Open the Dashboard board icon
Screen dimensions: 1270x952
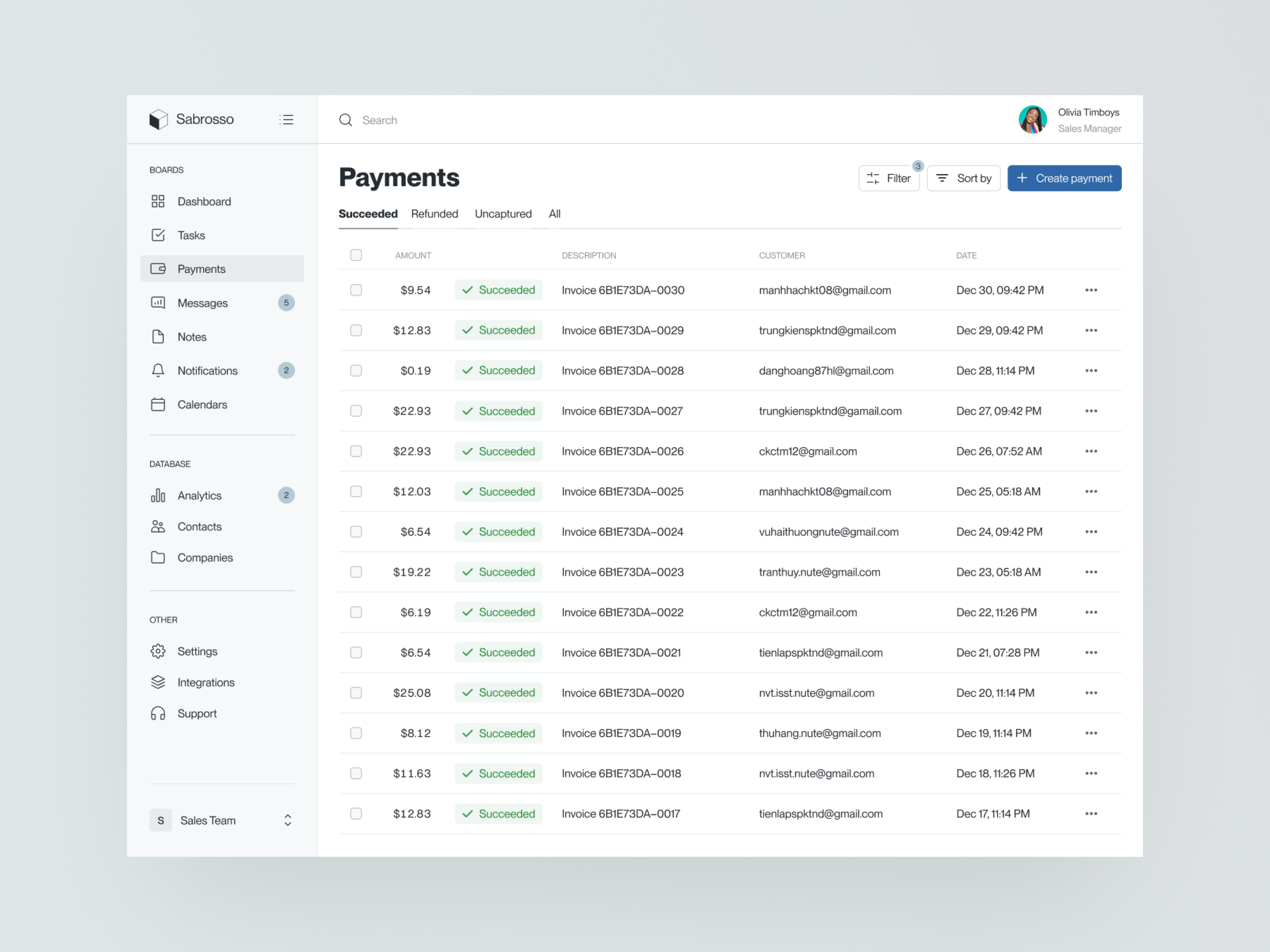(158, 202)
